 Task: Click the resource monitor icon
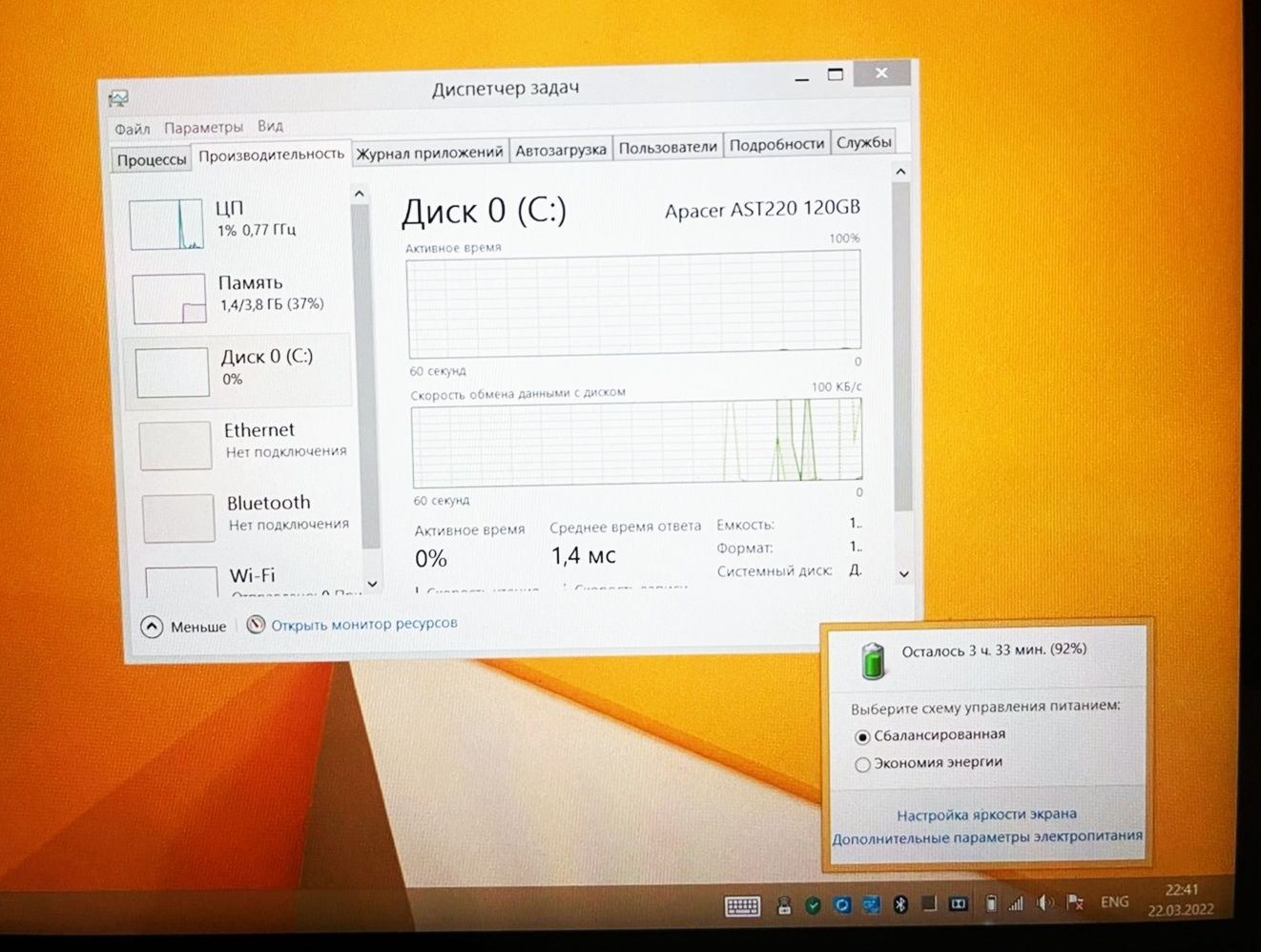point(256,625)
